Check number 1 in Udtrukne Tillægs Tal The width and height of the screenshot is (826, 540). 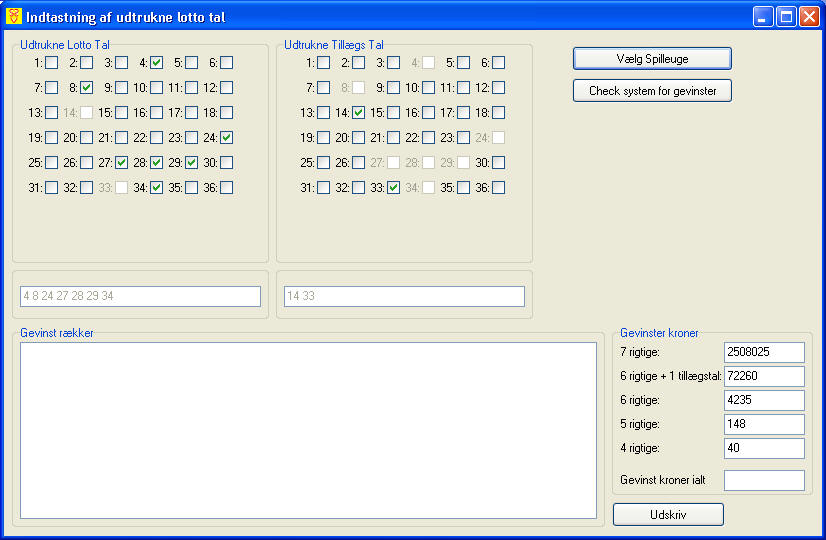click(x=324, y=62)
